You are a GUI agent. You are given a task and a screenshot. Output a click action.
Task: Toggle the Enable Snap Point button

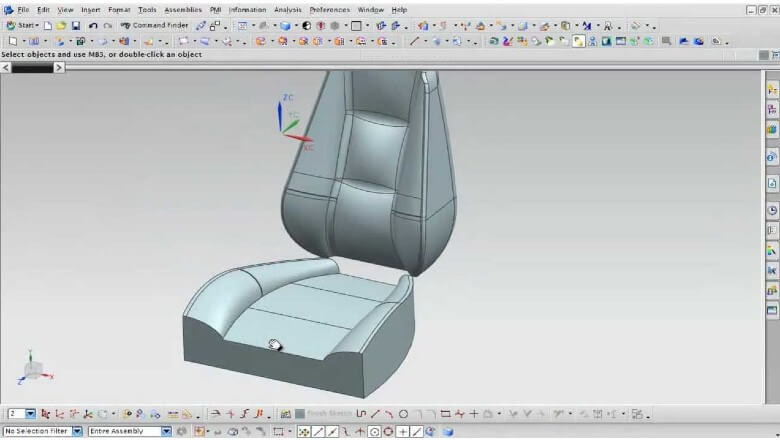[304, 432]
